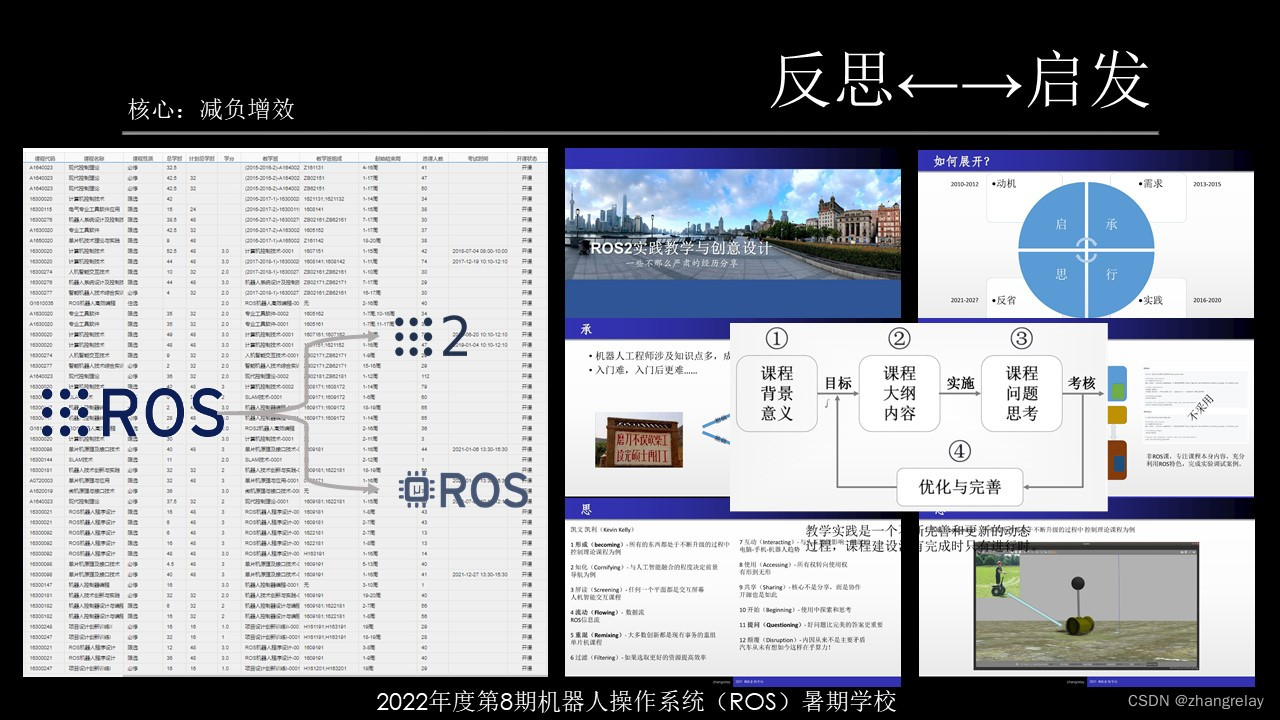Click circled number ④ in flow diagram
This screenshot has width=1280, height=720.
958,452
